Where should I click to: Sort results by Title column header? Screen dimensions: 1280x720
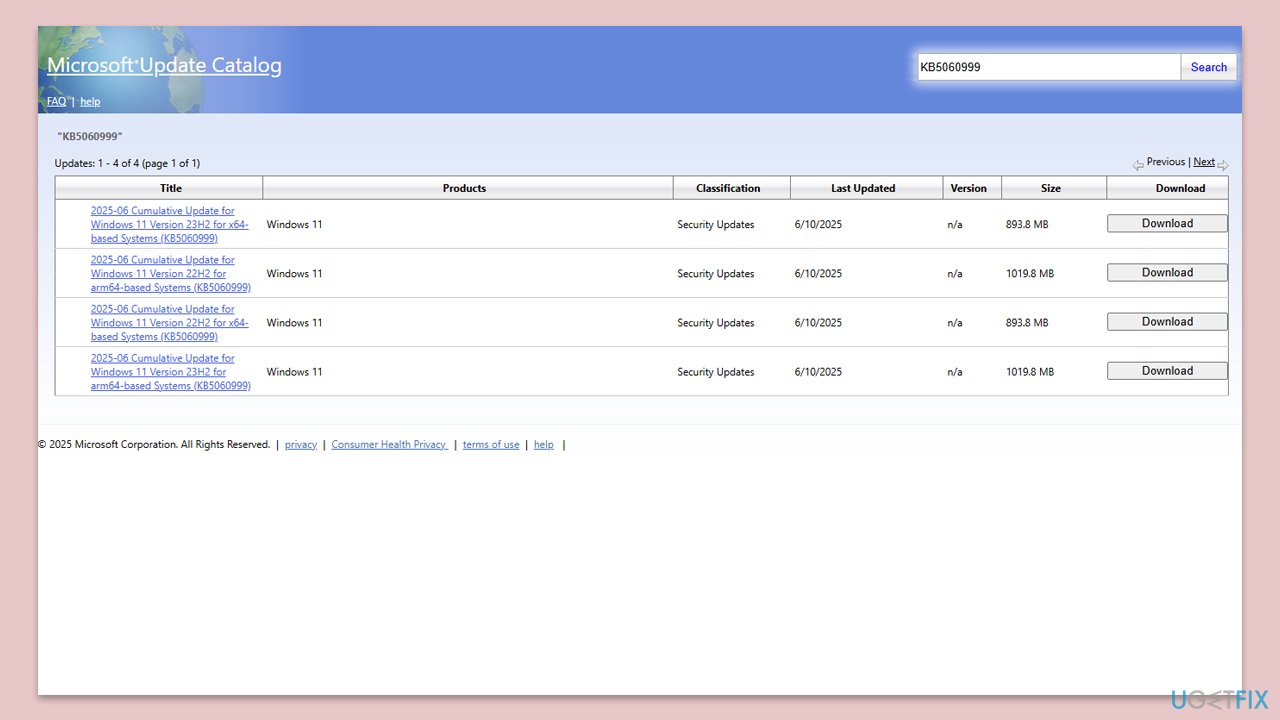[171, 188]
